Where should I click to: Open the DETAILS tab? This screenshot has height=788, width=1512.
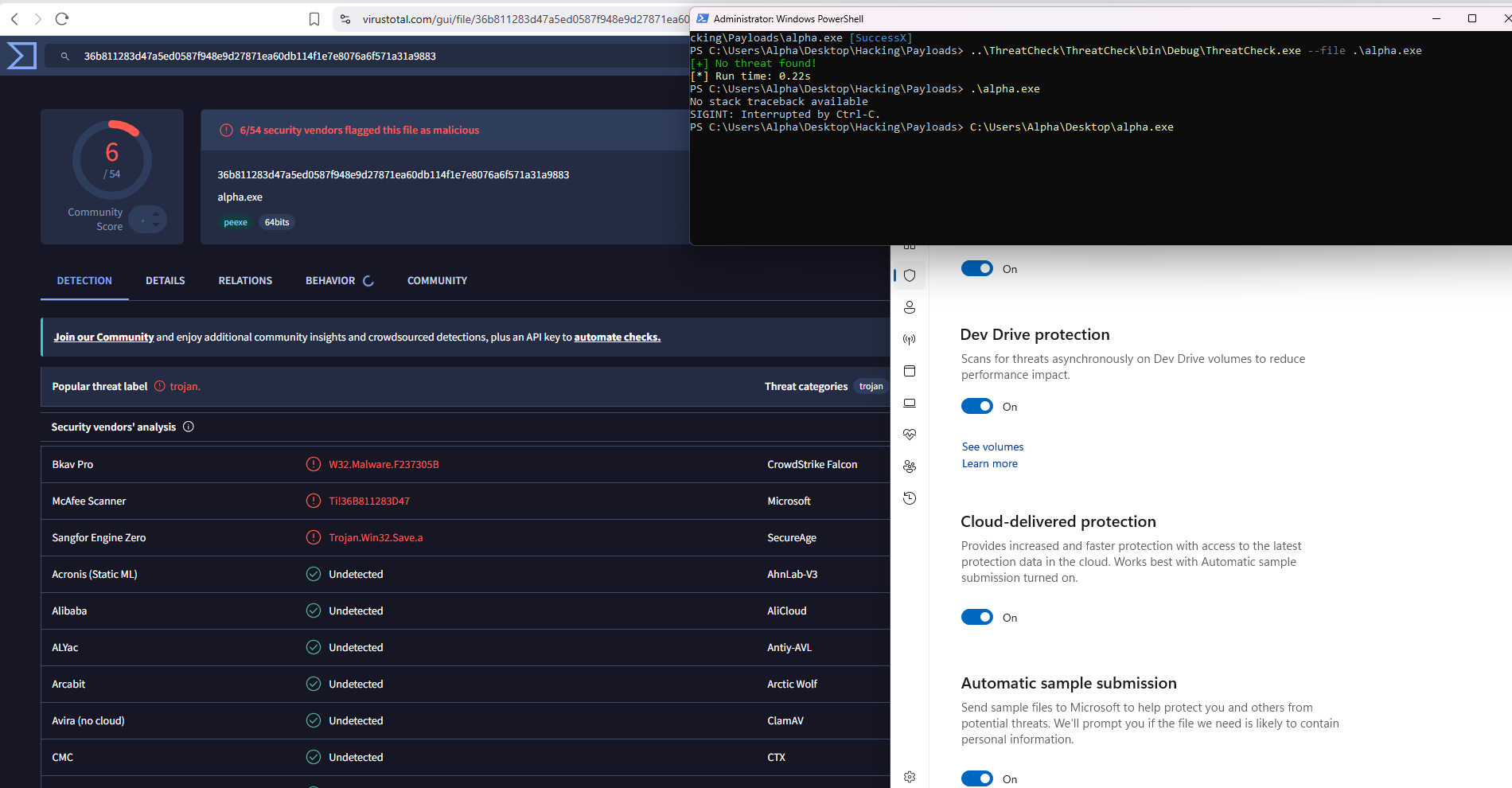[166, 281]
